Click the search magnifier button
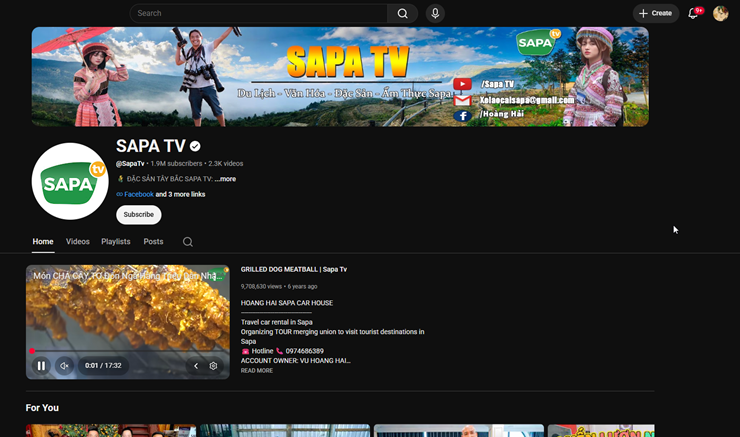This screenshot has height=437, width=740. coord(402,13)
